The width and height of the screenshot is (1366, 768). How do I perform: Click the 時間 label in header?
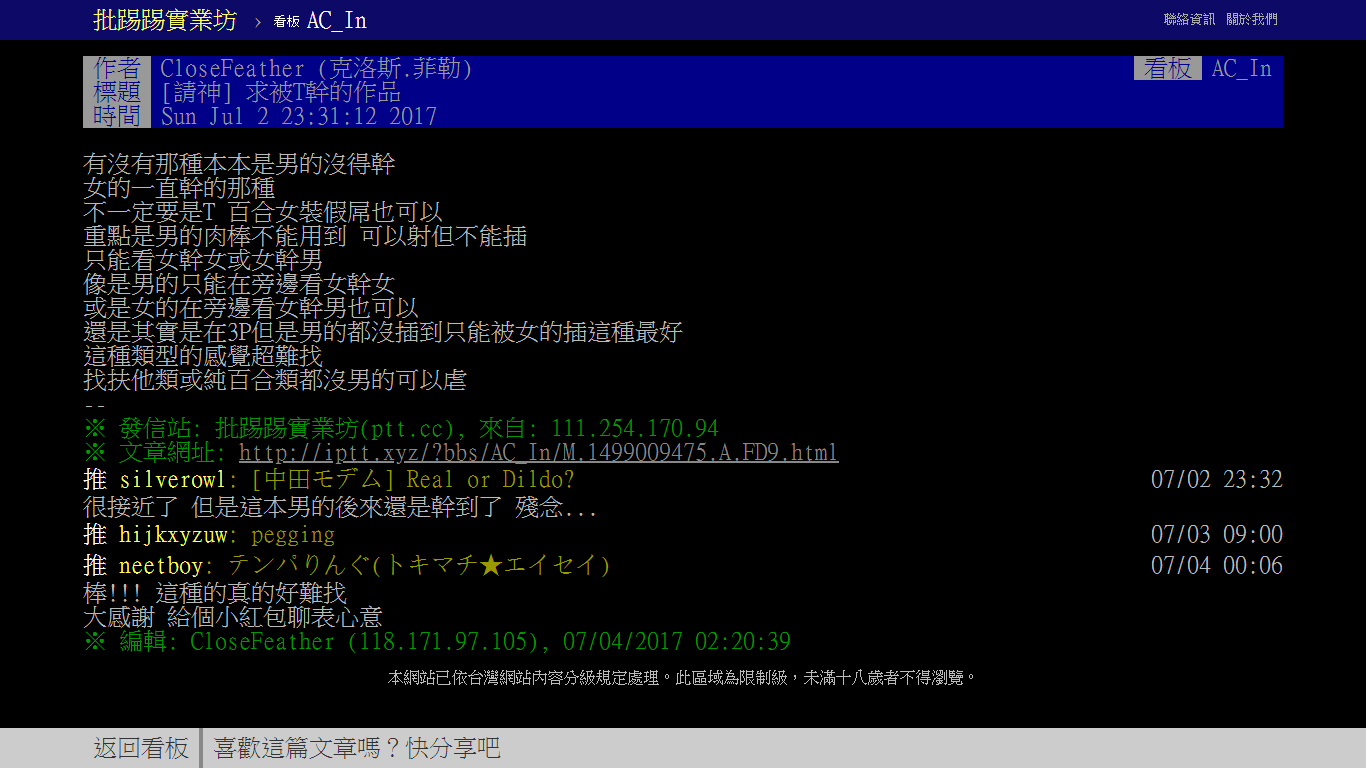(118, 116)
